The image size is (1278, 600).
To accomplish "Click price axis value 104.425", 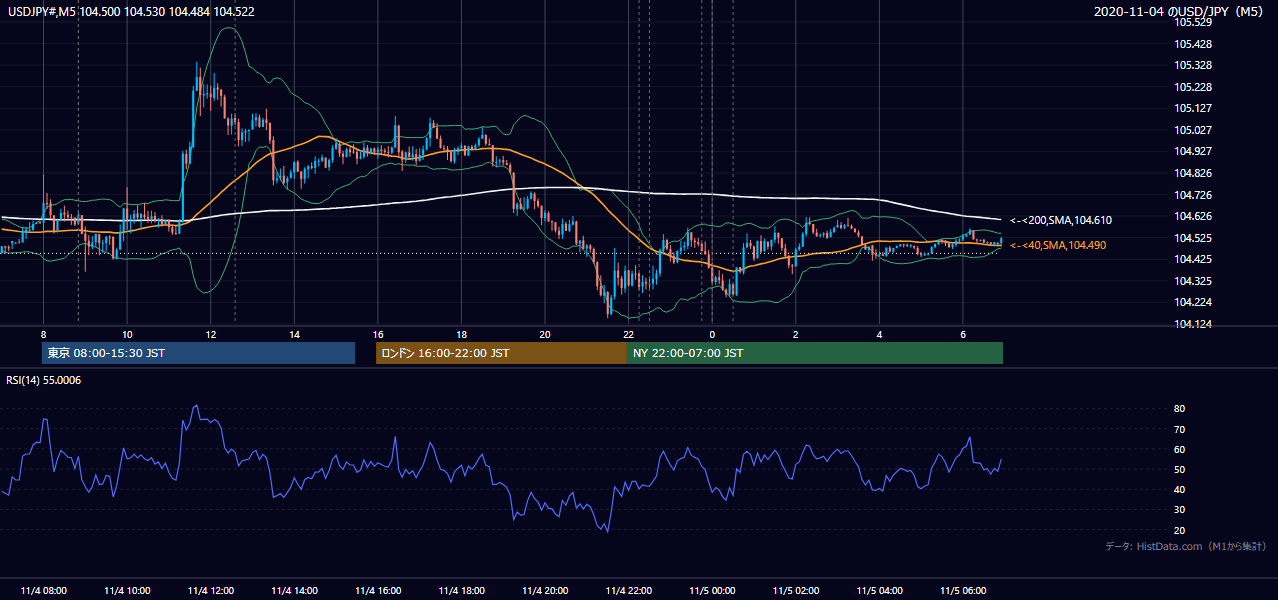I will 1193,259.
